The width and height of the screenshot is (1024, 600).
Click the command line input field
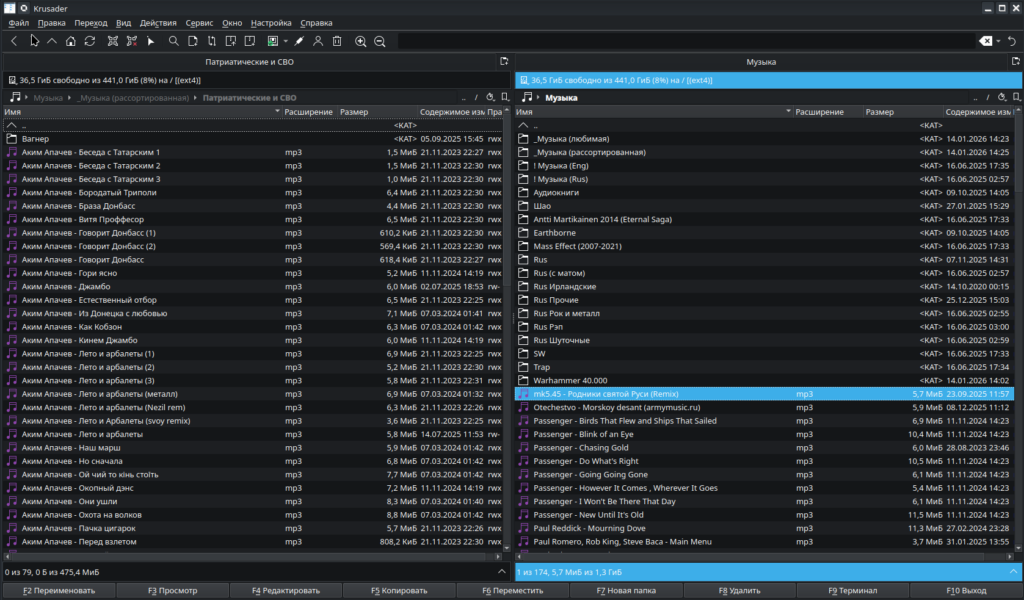[685, 41]
